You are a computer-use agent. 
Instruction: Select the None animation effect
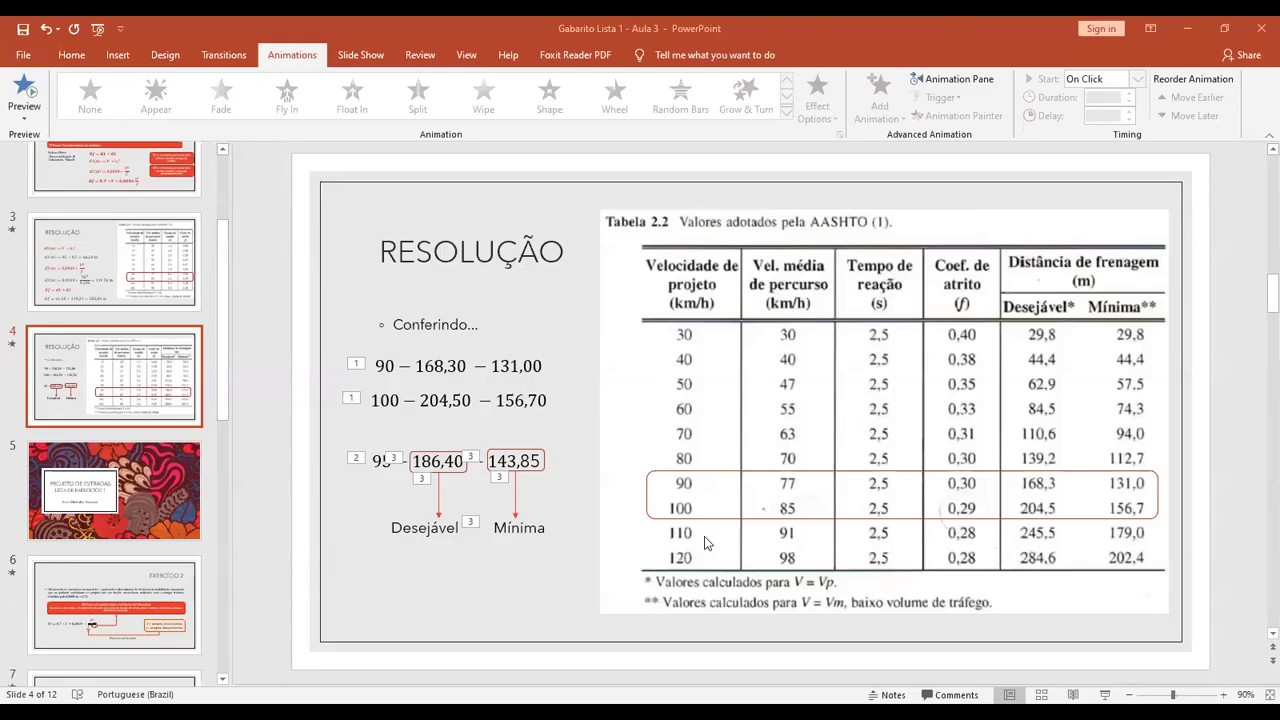point(90,97)
